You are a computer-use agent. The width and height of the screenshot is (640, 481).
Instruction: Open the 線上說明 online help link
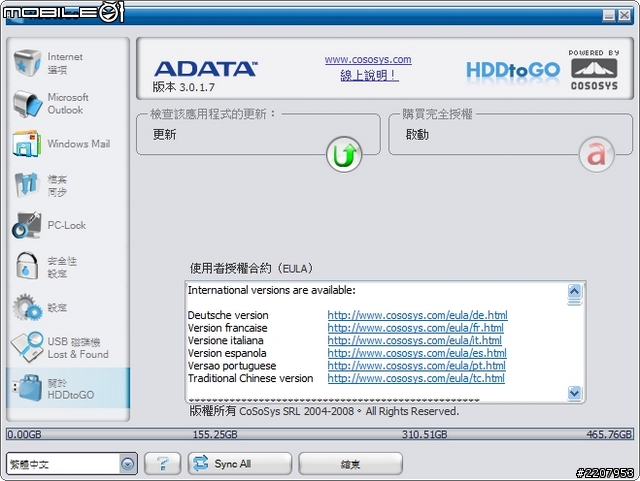point(369,75)
